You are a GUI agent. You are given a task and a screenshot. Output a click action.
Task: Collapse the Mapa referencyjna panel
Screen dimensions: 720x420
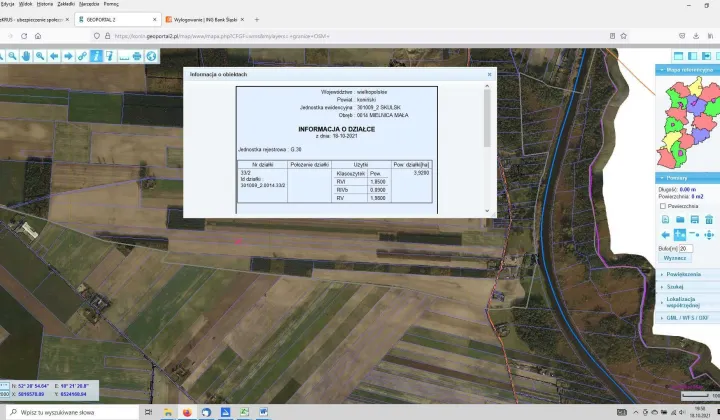687,70
